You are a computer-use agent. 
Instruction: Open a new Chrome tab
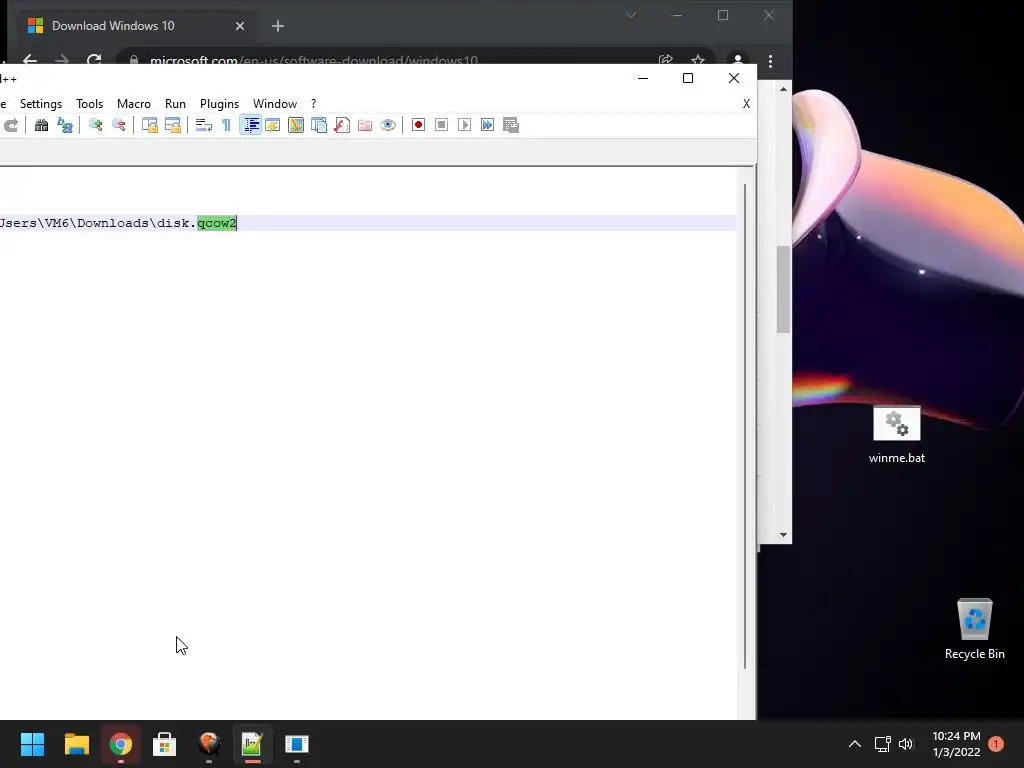pyautogui.click(x=278, y=26)
